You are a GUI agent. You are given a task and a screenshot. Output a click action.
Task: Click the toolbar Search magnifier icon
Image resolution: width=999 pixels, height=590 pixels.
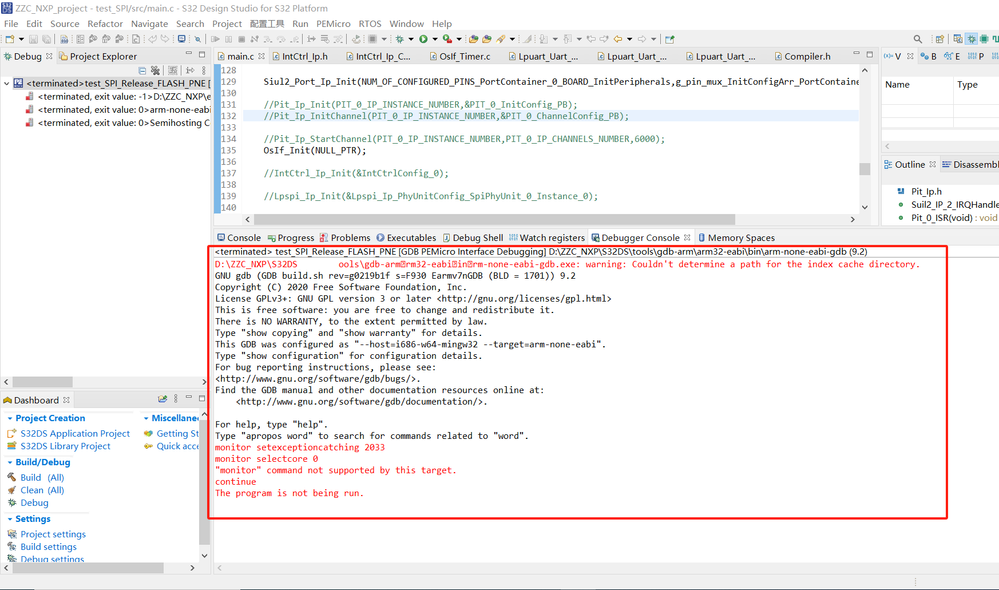pyautogui.click(x=917, y=39)
